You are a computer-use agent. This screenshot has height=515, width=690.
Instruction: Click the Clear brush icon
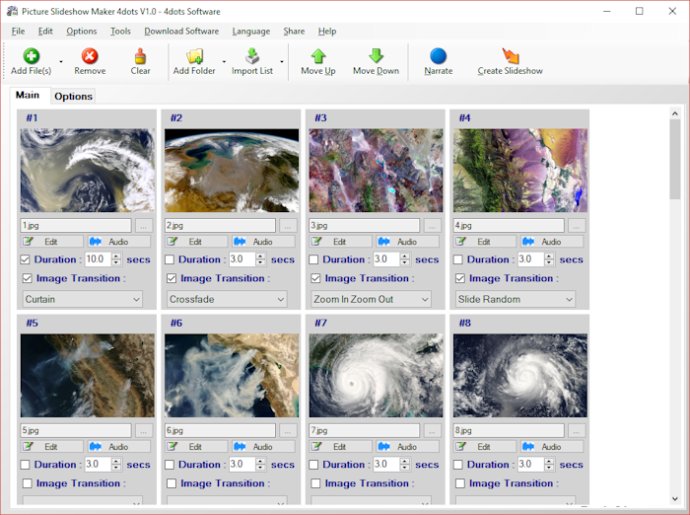140,56
